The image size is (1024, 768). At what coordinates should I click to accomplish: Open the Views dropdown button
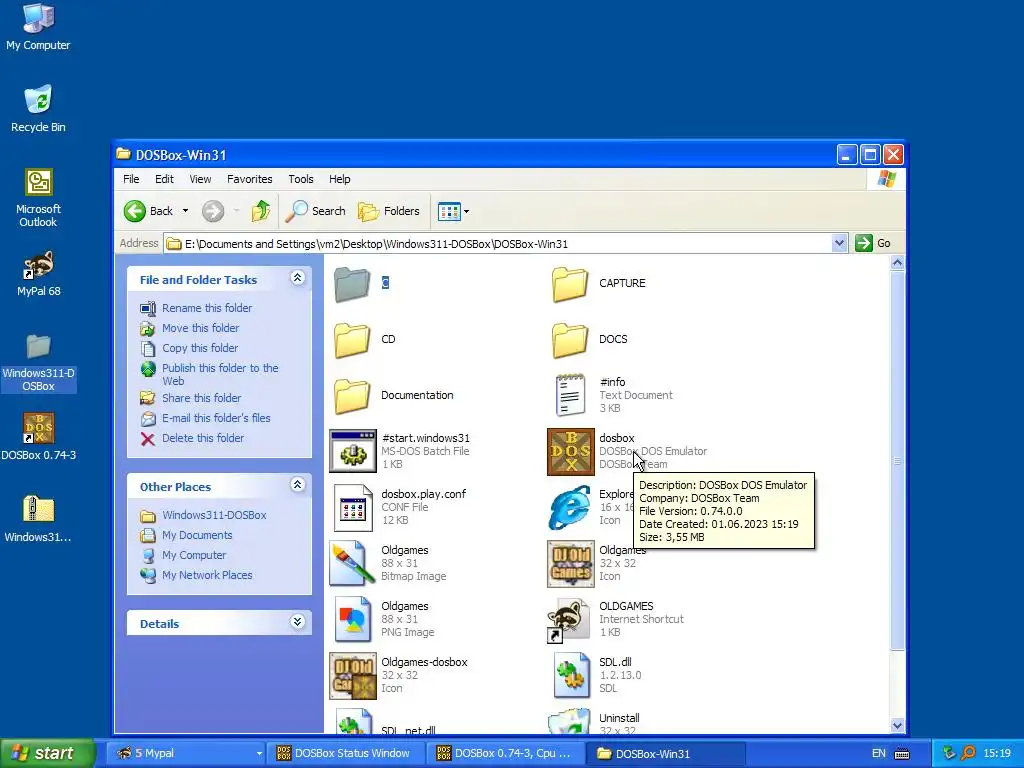(x=454, y=211)
